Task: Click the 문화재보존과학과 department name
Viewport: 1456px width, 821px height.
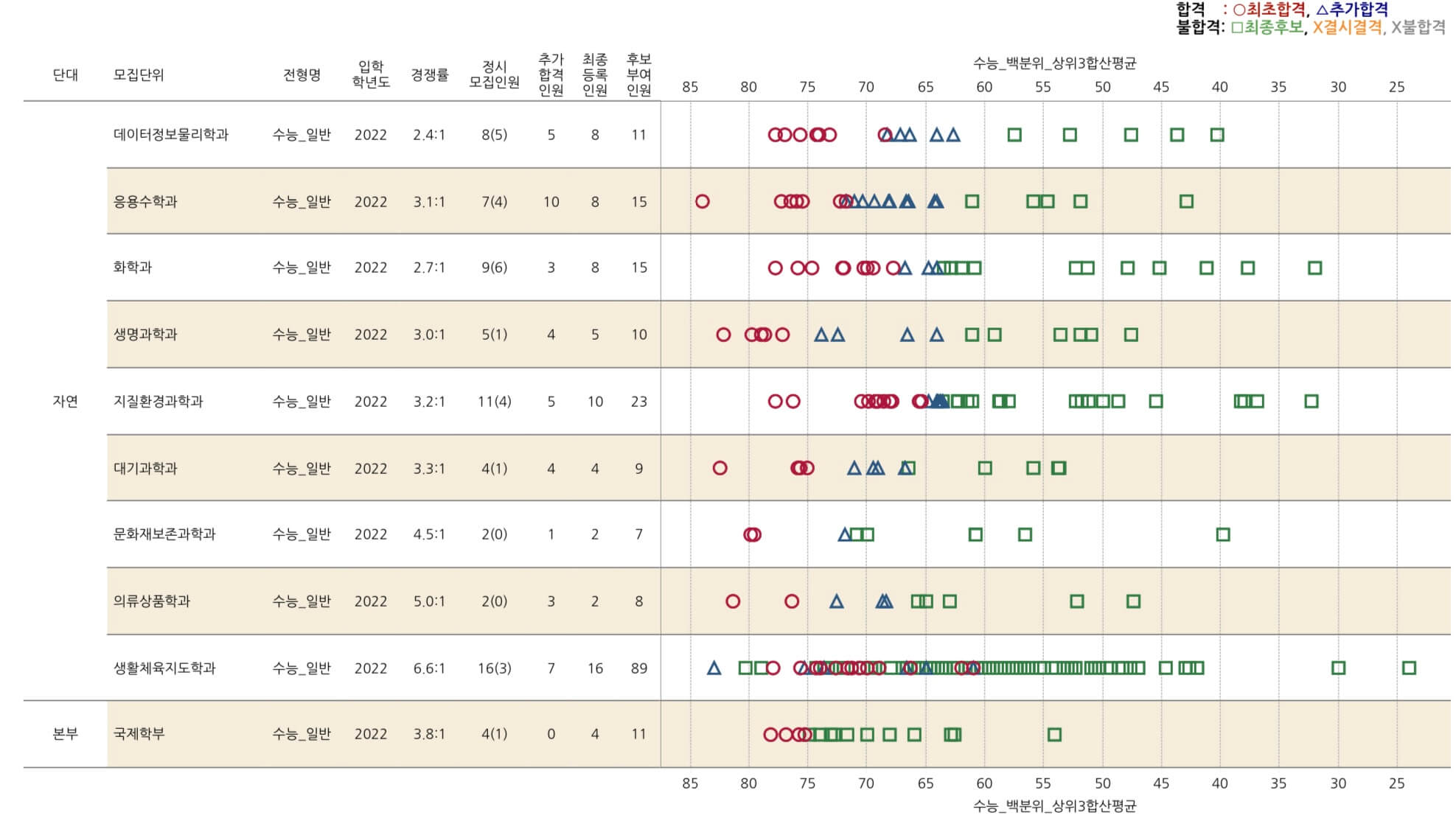Action: [x=164, y=534]
